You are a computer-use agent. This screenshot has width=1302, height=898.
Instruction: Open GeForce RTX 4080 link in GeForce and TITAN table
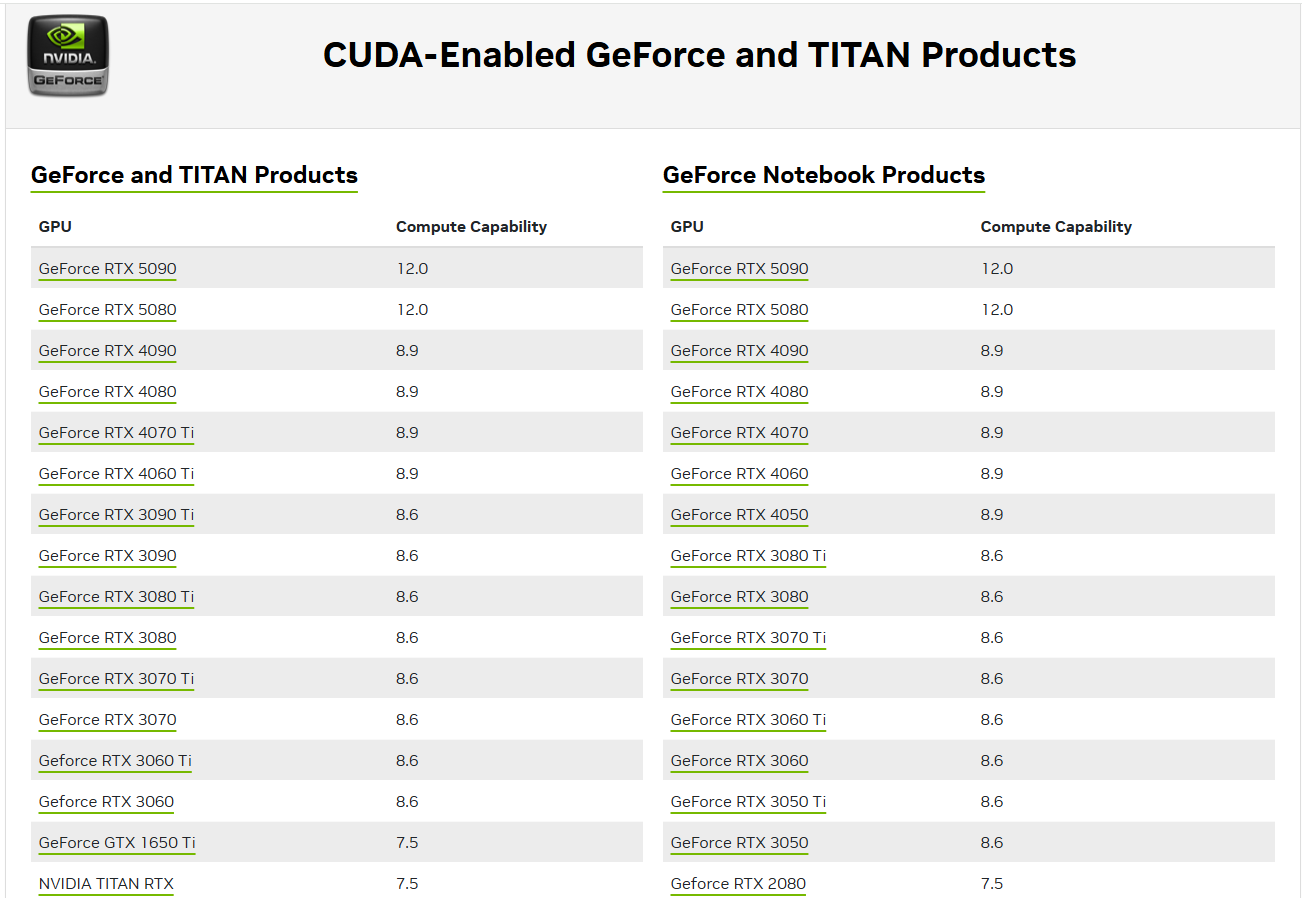click(x=107, y=391)
